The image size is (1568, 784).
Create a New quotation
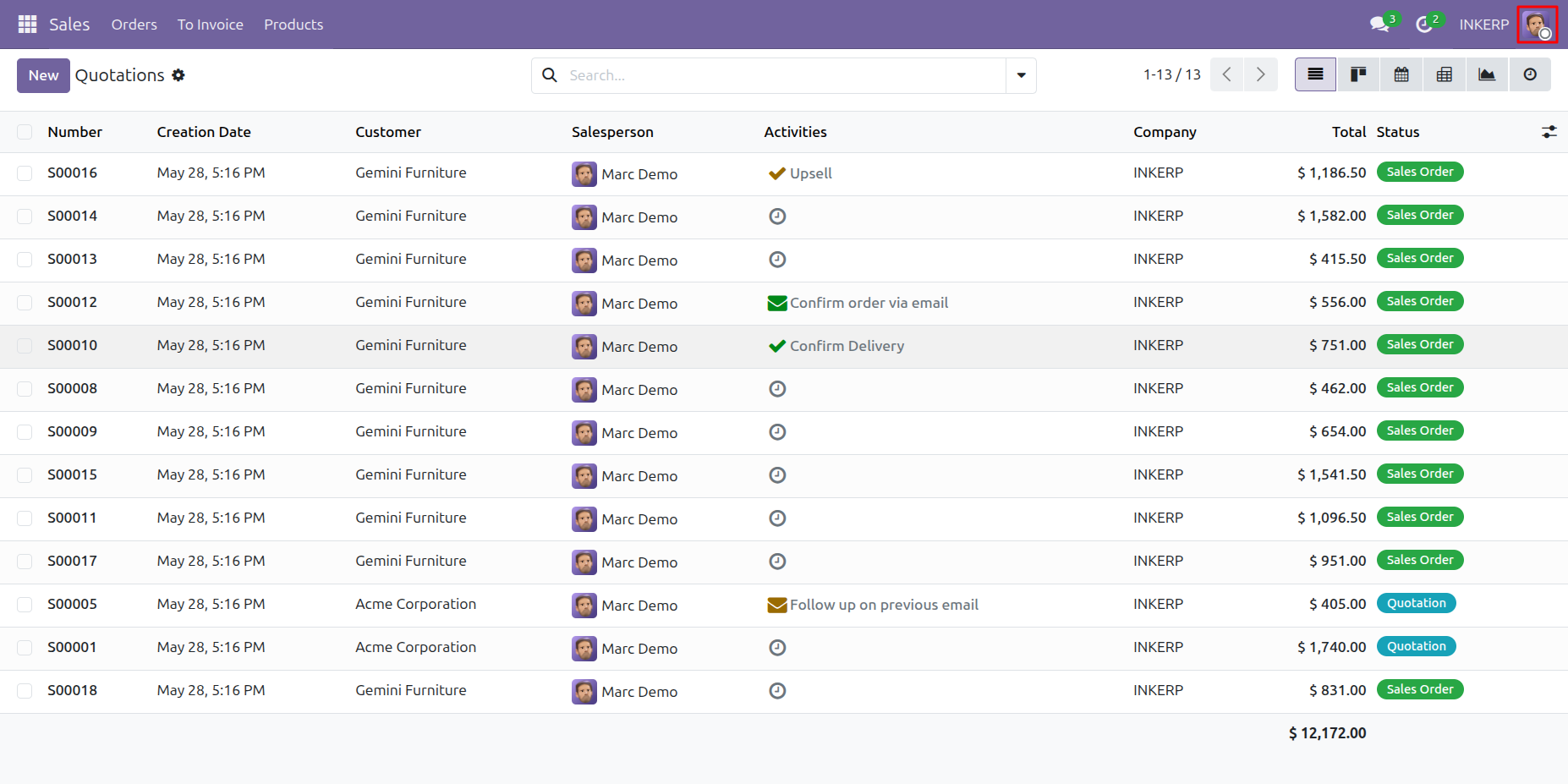pos(43,75)
